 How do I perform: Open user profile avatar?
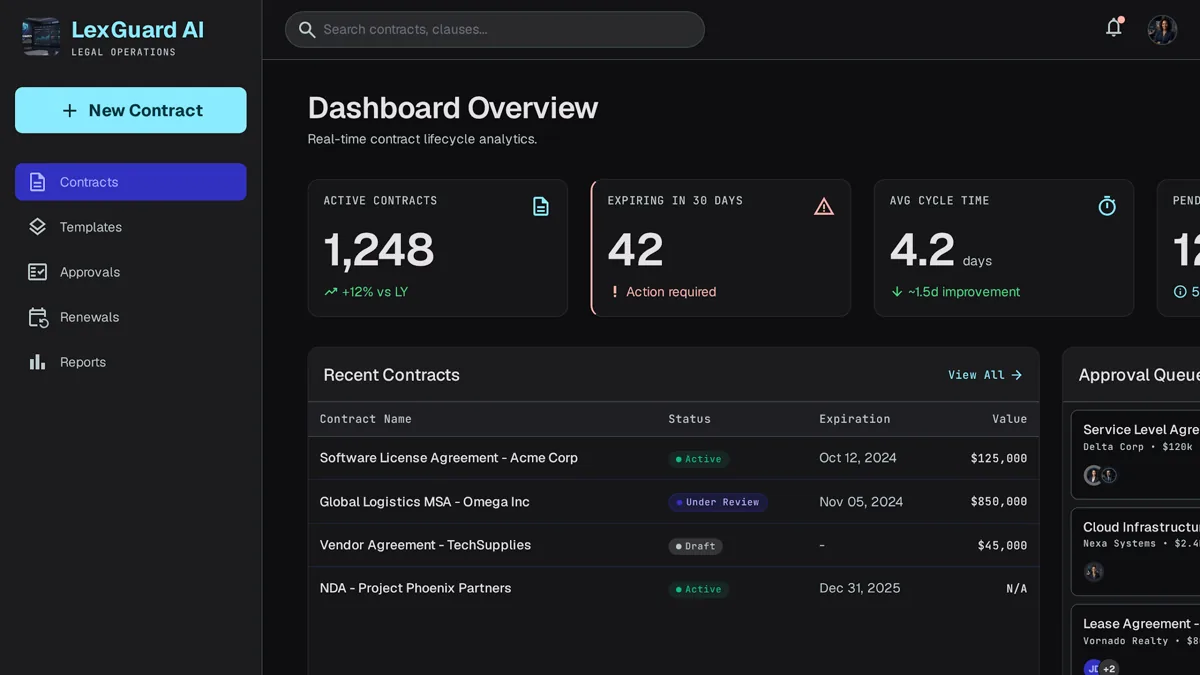click(x=1162, y=30)
